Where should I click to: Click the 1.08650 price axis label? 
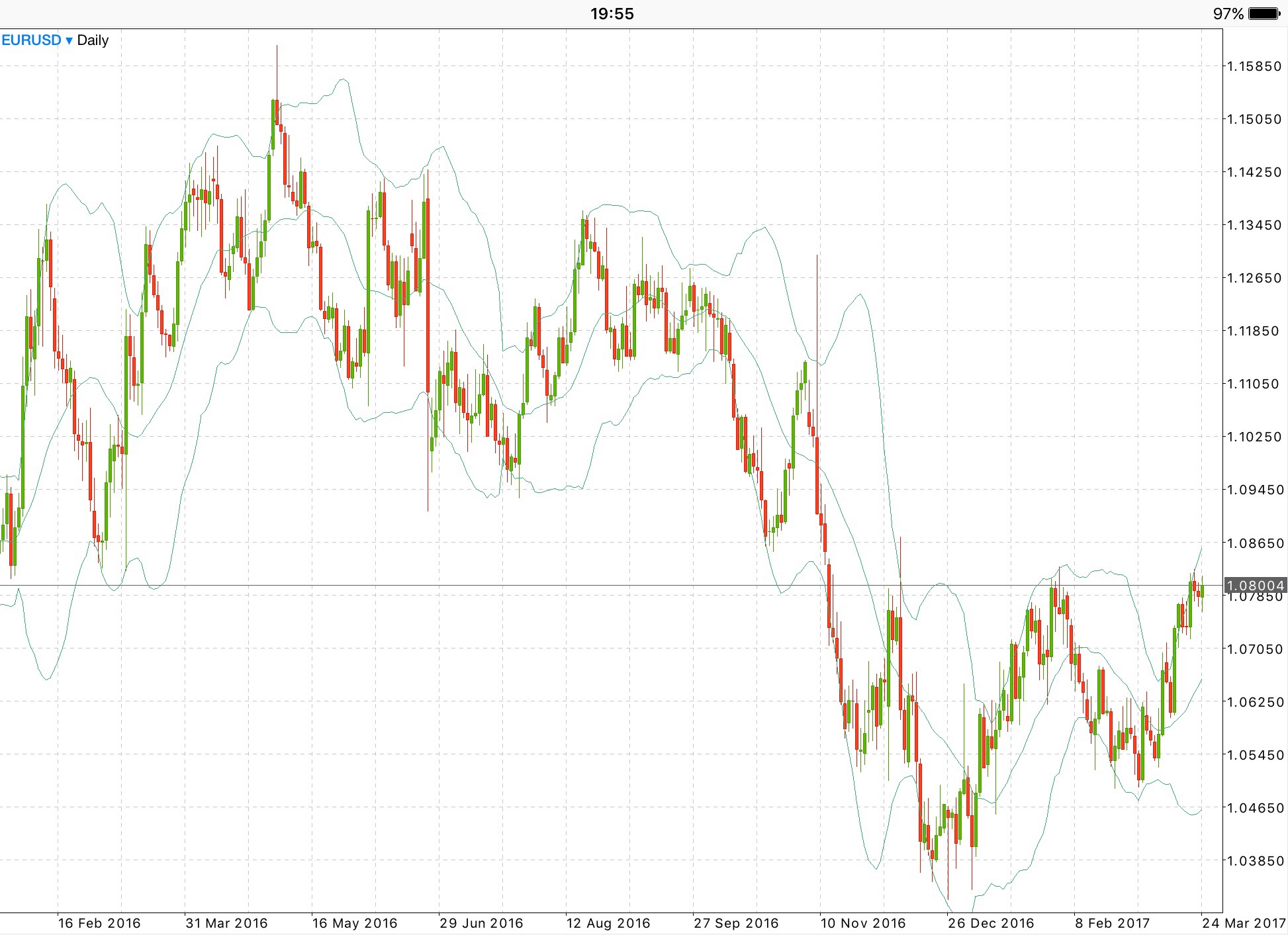[x=1256, y=543]
